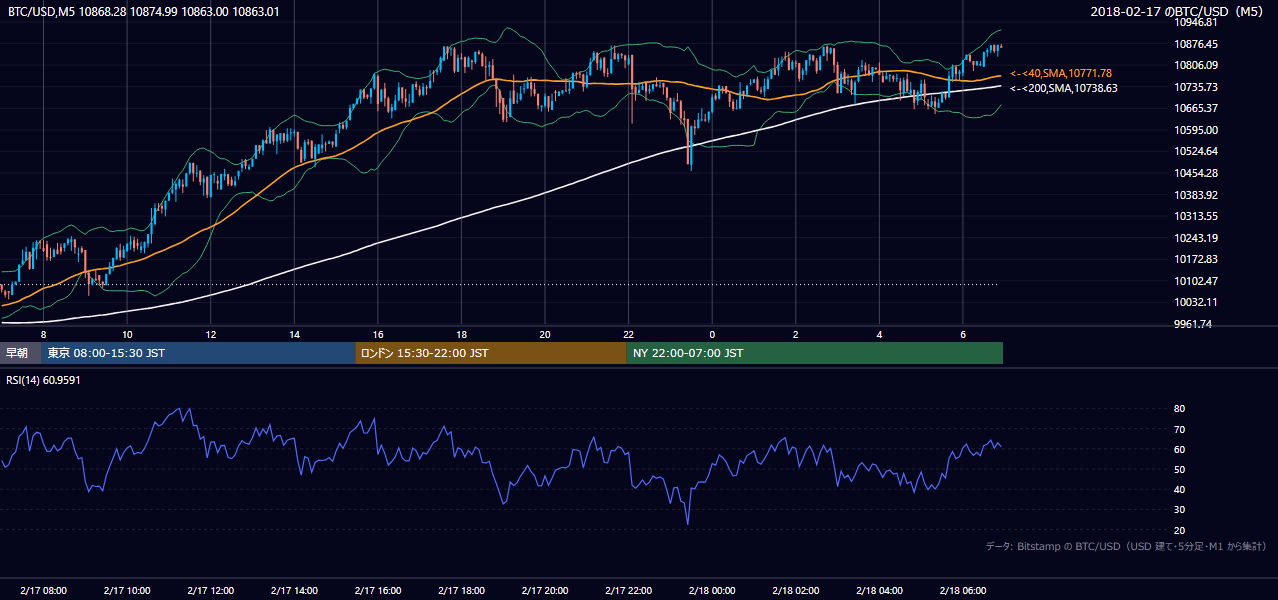This screenshot has width=1278, height=600.
Task: Select the RSI axis value 20
Action: coord(1179,530)
